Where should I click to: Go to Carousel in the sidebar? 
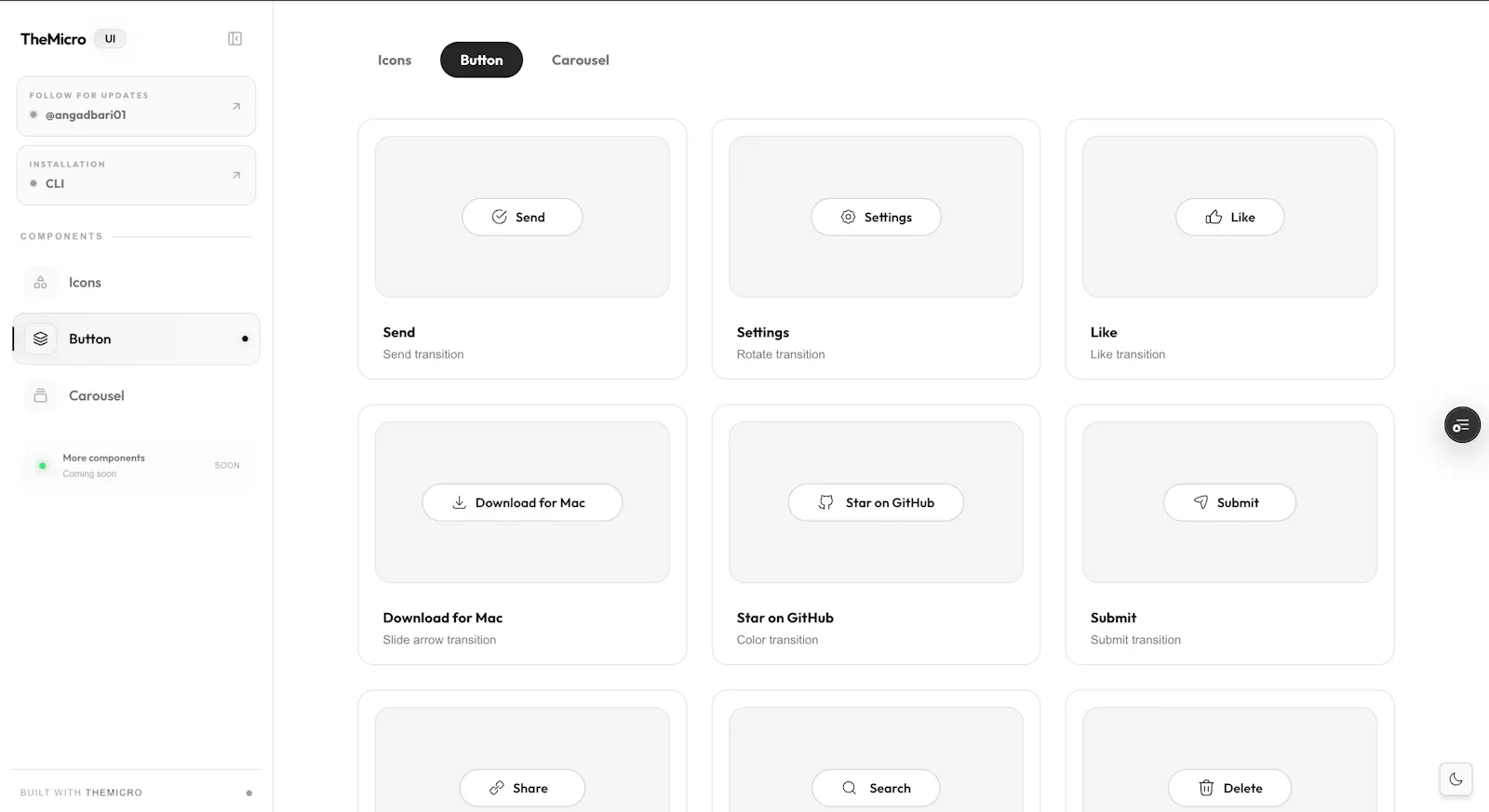(x=136, y=395)
